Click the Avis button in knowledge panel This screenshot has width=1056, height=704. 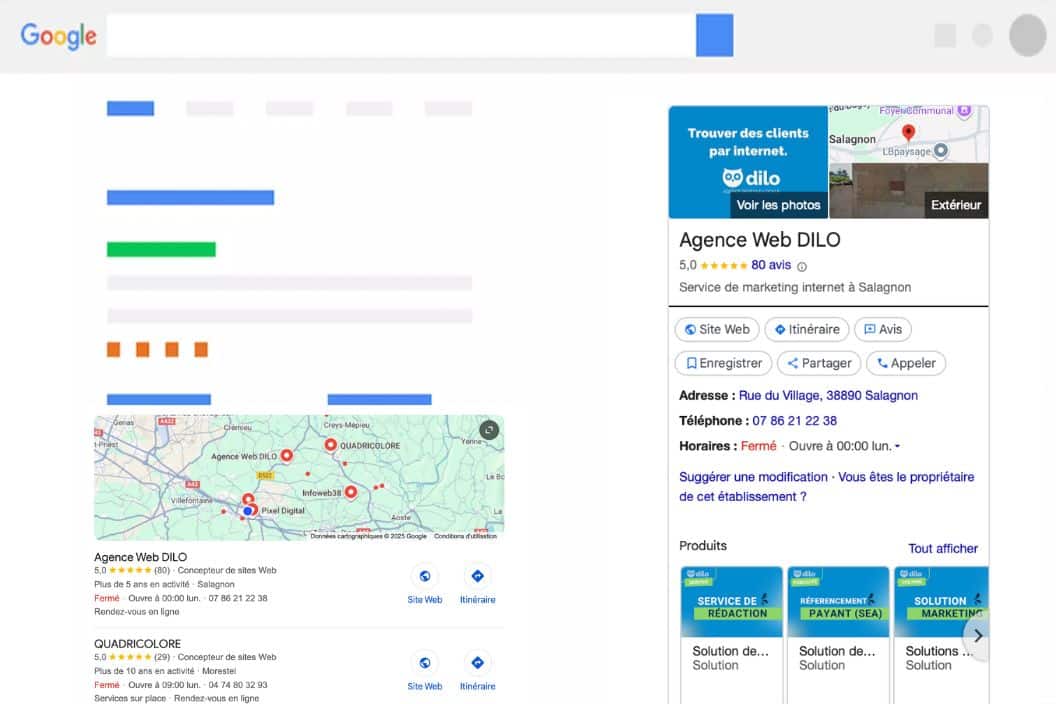pyautogui.click(x=883, y=329)
